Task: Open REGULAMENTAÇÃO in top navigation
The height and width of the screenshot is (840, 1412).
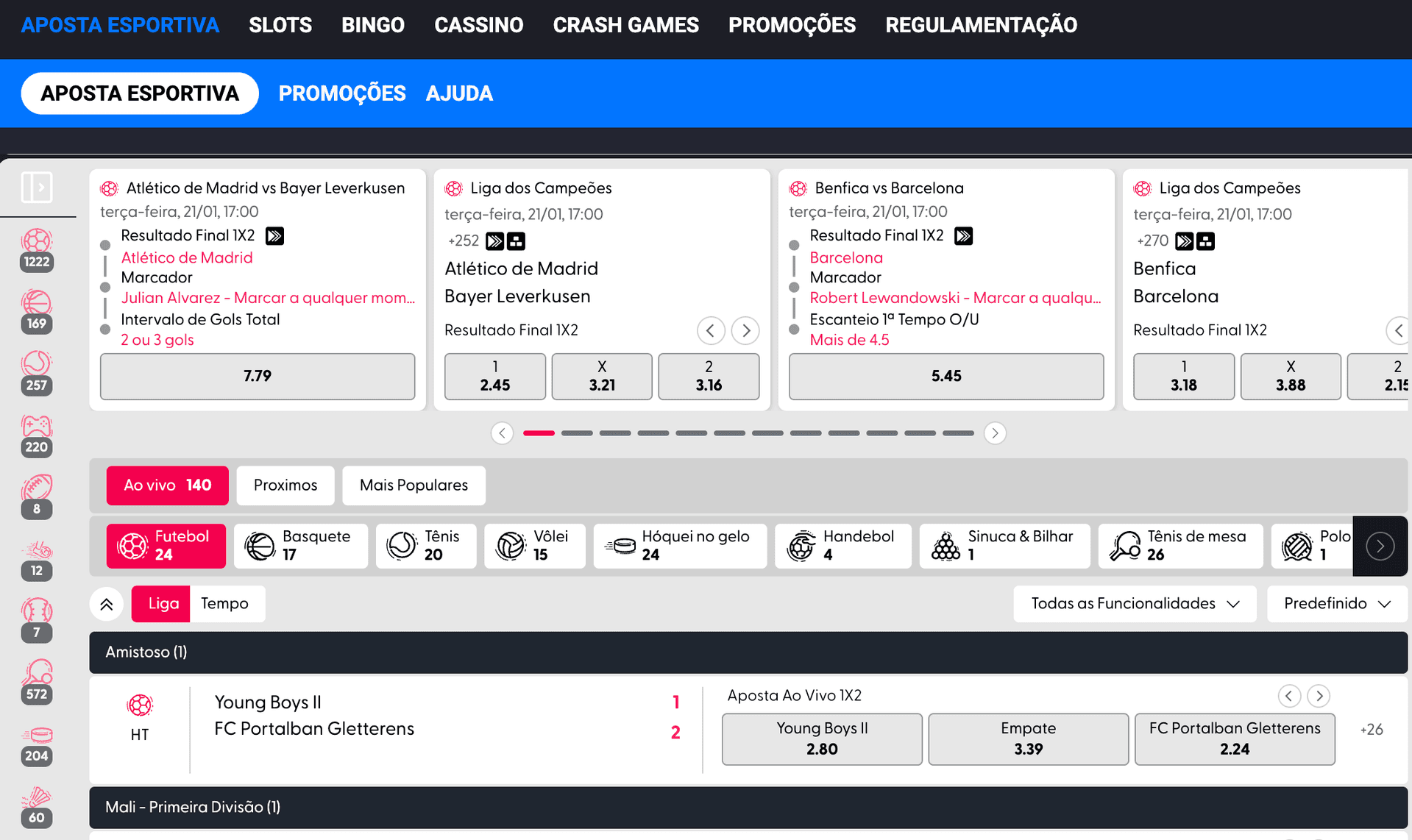Action: point(982,25)
